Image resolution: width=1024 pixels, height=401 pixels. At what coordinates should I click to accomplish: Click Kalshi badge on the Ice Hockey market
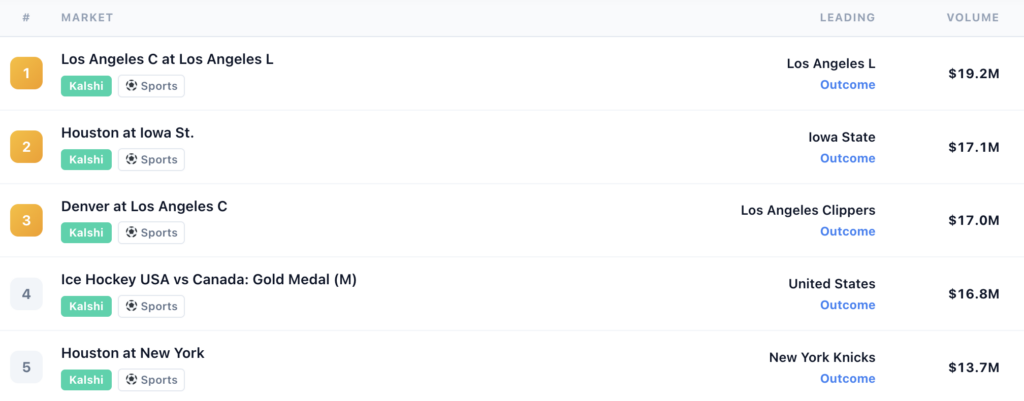[86, 306]
